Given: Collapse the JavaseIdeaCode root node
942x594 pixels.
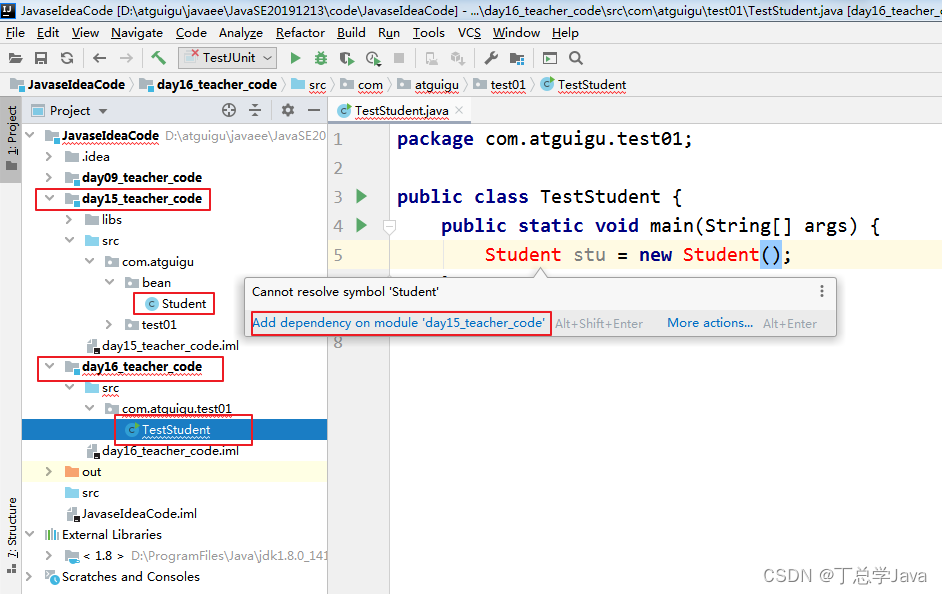Looking at the screenshot, I should coord(31,135).
